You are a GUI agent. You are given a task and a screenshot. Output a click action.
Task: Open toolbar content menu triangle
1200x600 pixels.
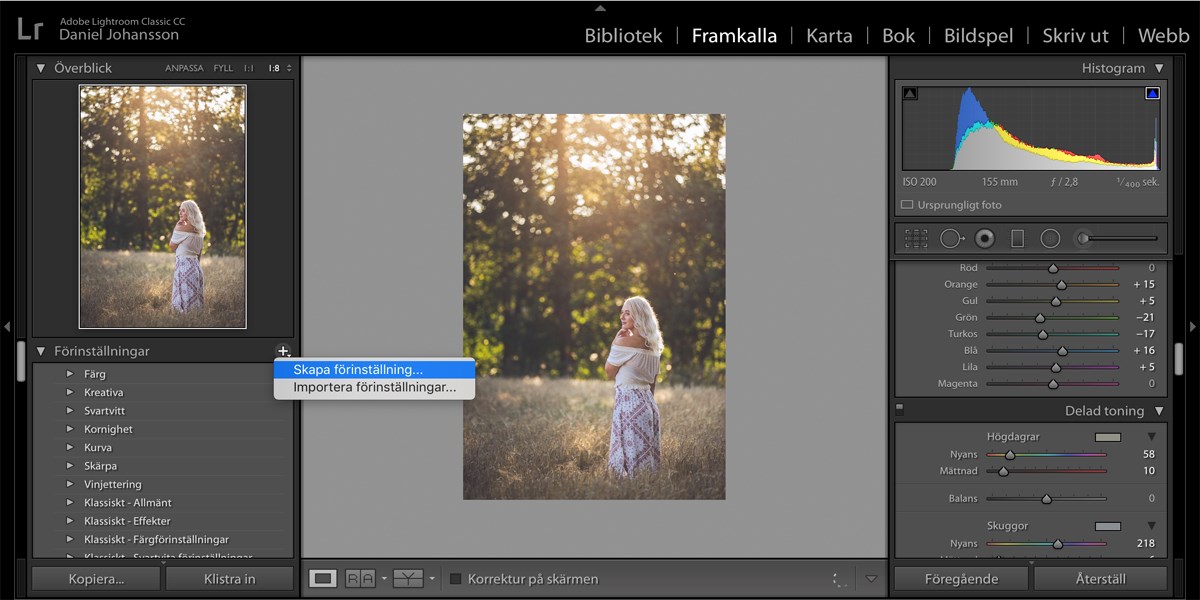[x=871, y=579]
